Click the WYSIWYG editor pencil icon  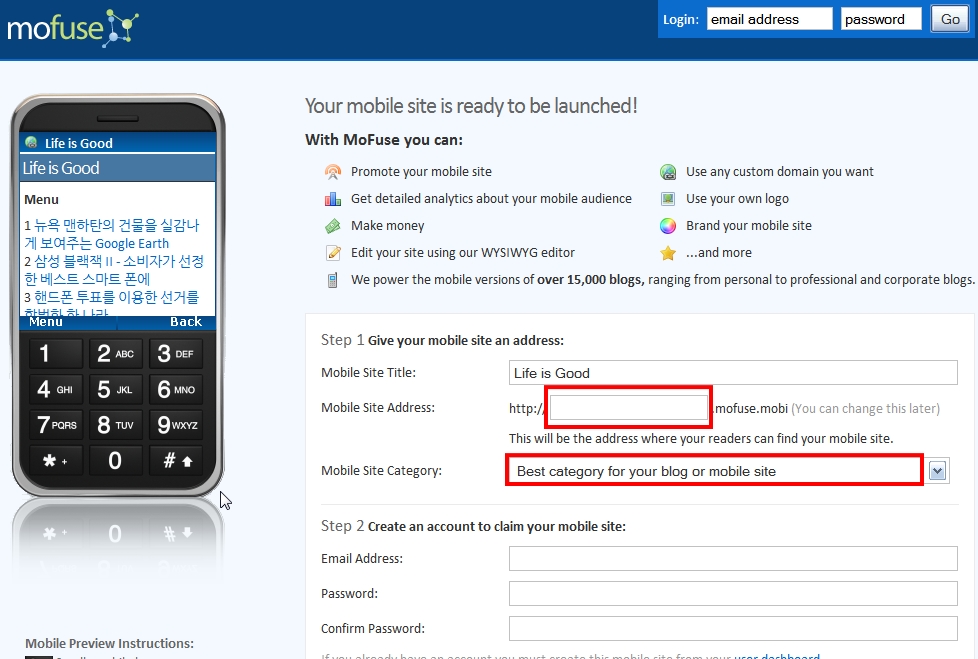pos(333,253)
